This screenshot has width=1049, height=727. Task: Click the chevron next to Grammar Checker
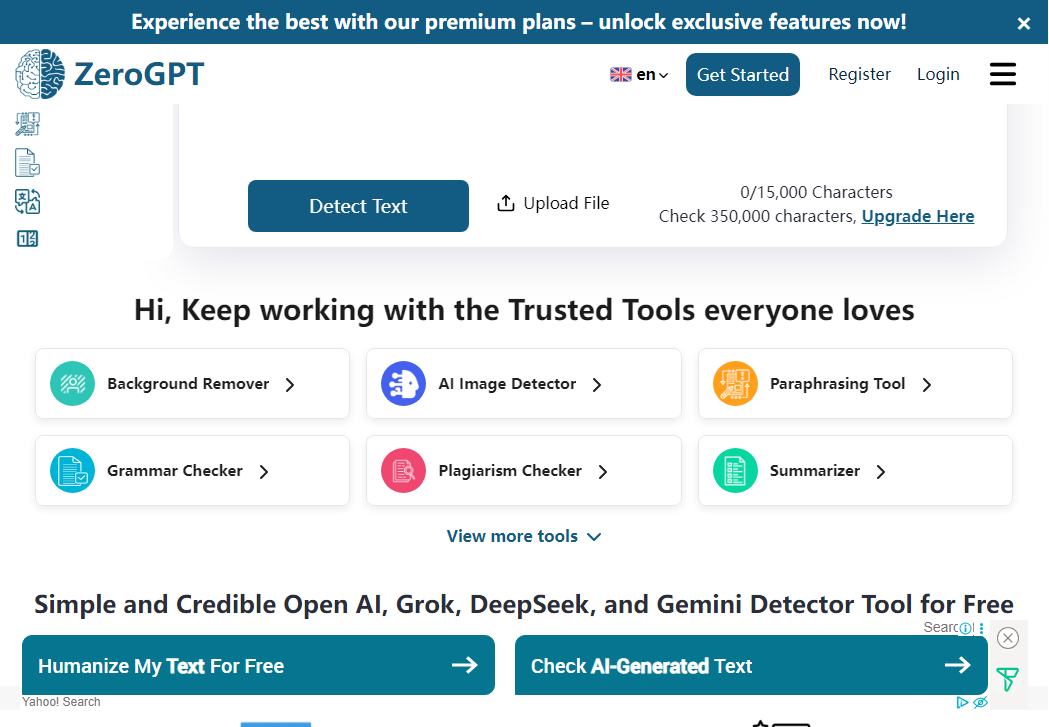[x=264, y=472]
